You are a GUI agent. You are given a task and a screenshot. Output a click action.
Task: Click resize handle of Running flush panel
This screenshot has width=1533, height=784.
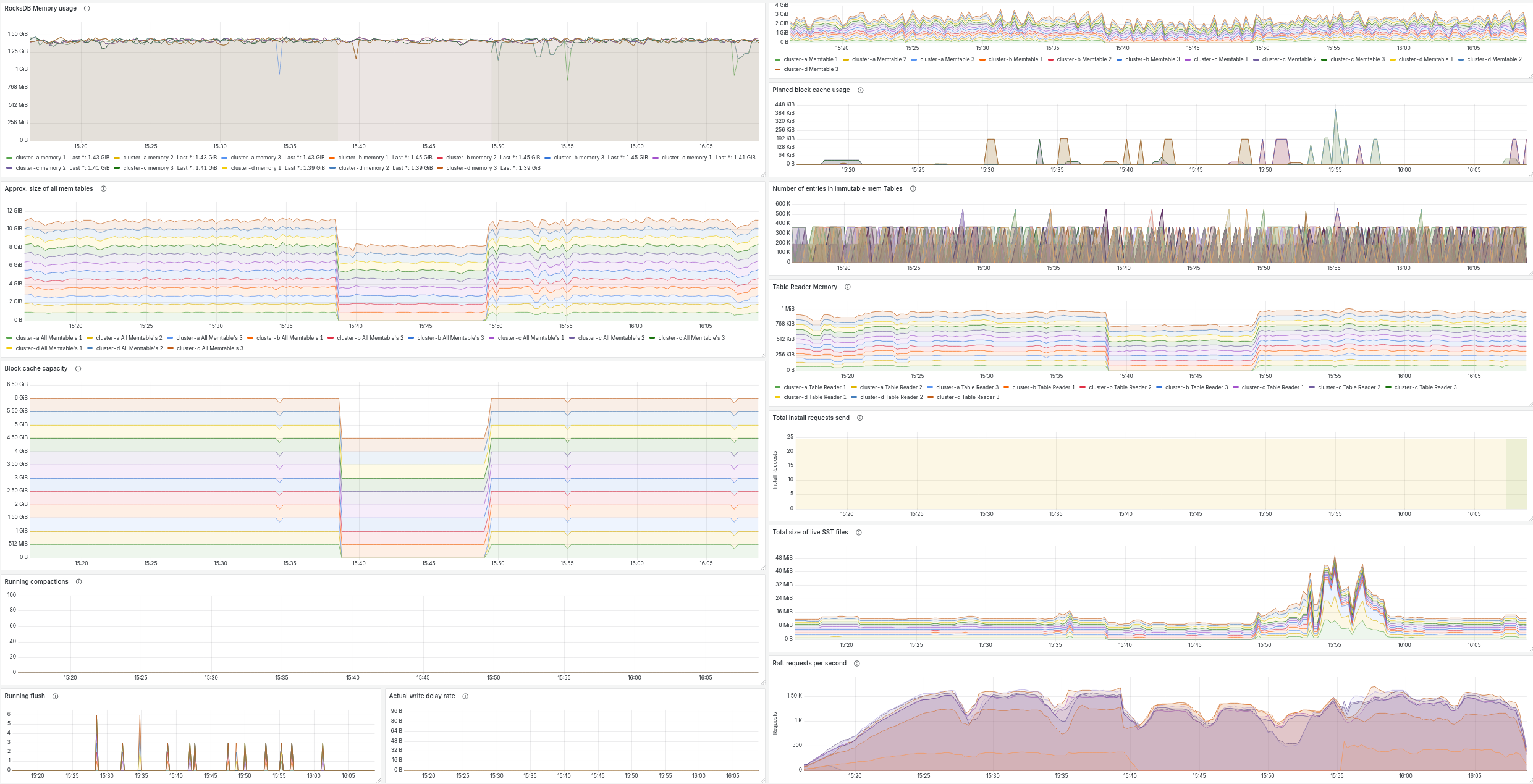(378, 780)
